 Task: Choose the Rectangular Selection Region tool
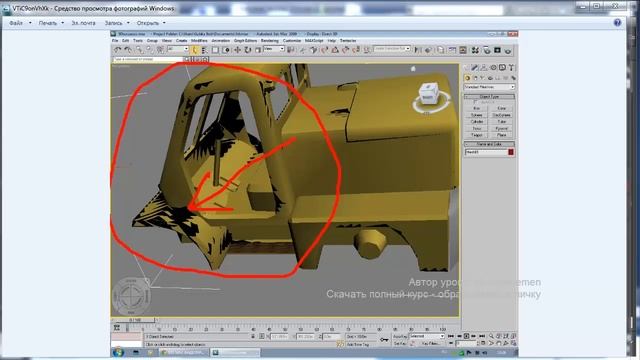point(215,50)
